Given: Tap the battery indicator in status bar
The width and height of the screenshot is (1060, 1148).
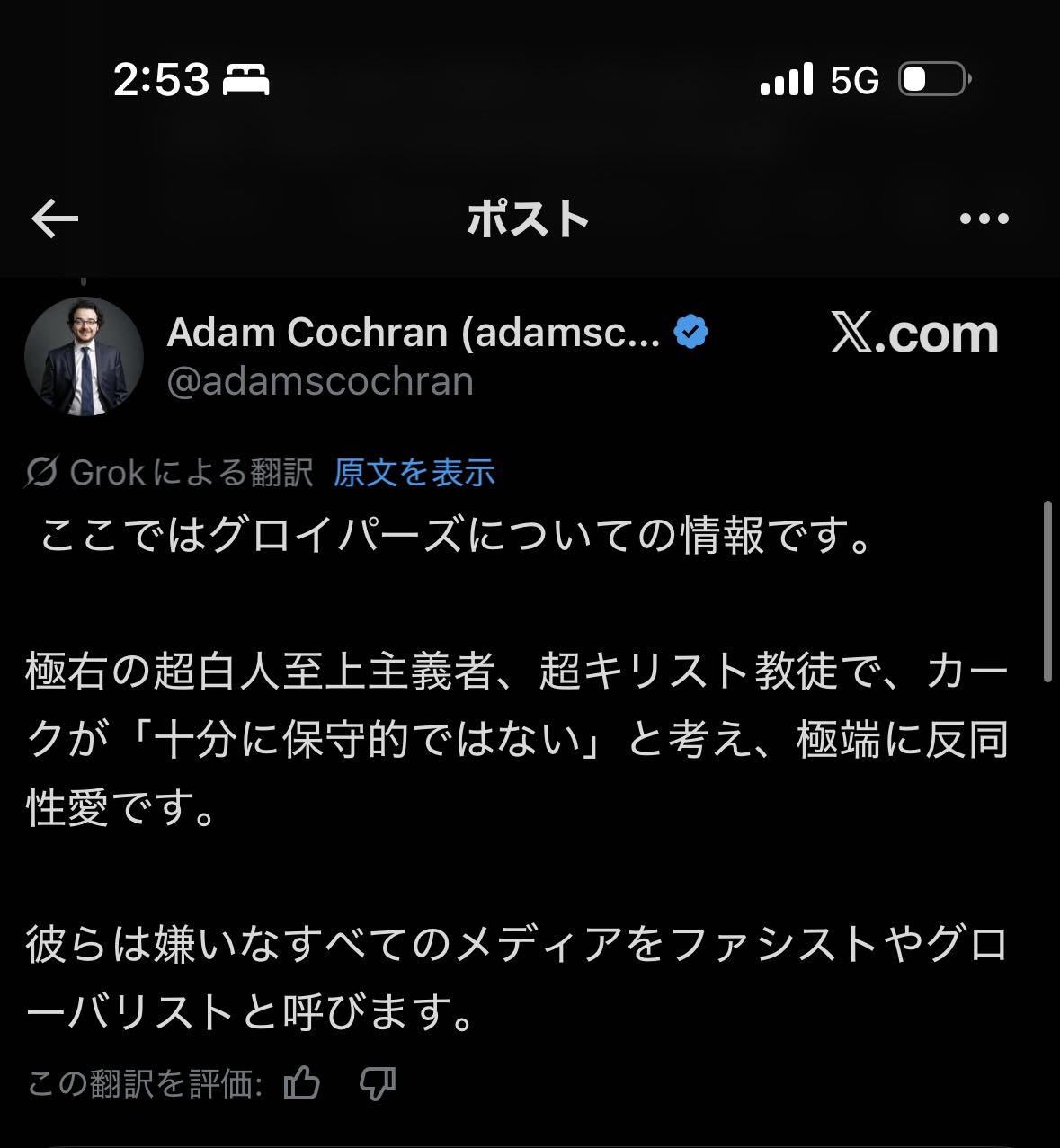Looking at the screenshot, I should (934, 80).
